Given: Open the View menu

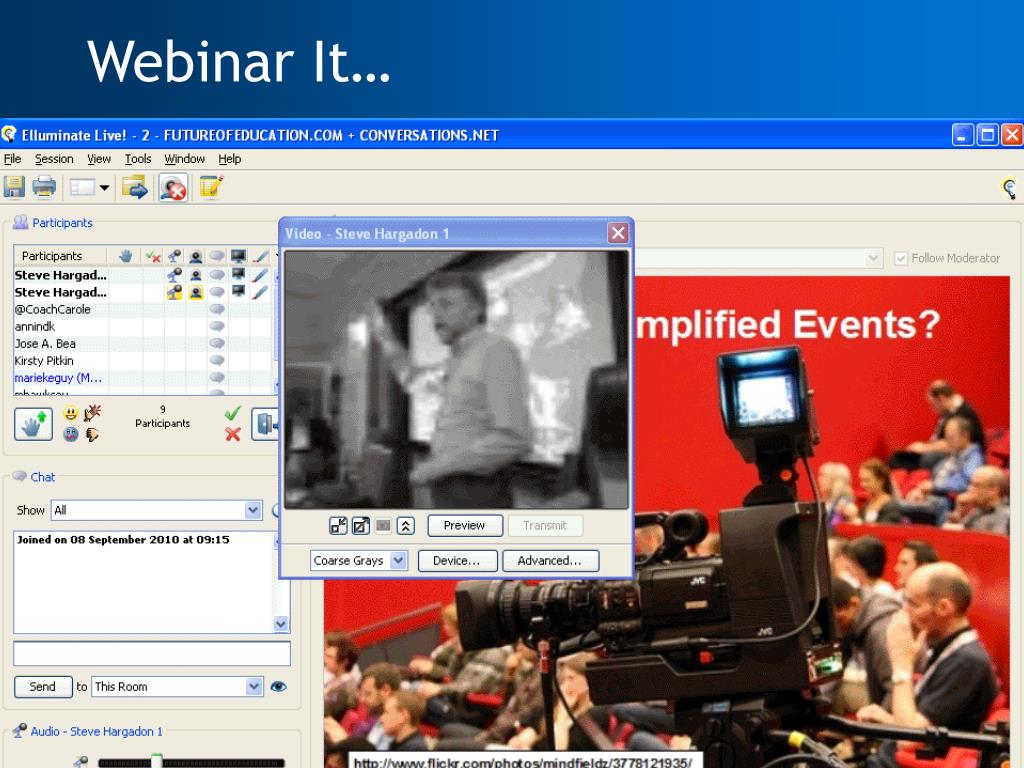Looking at the screenshot, I should click(99, 159).
